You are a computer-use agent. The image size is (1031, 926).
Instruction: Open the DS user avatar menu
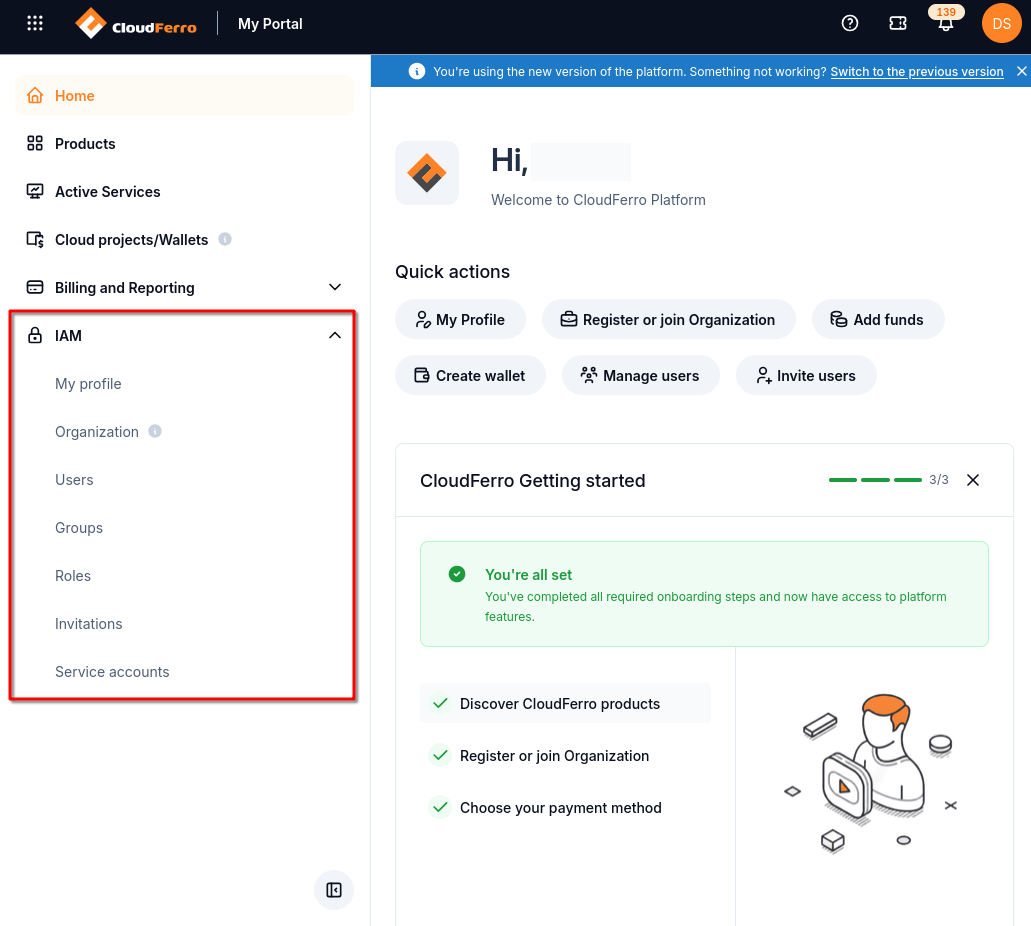1001,24
